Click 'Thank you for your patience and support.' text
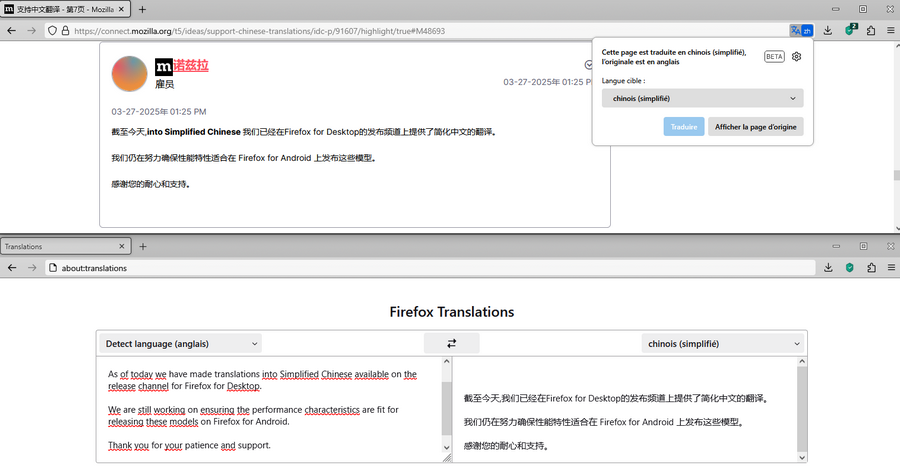This screenshot has width=900, height=474. 189,445
